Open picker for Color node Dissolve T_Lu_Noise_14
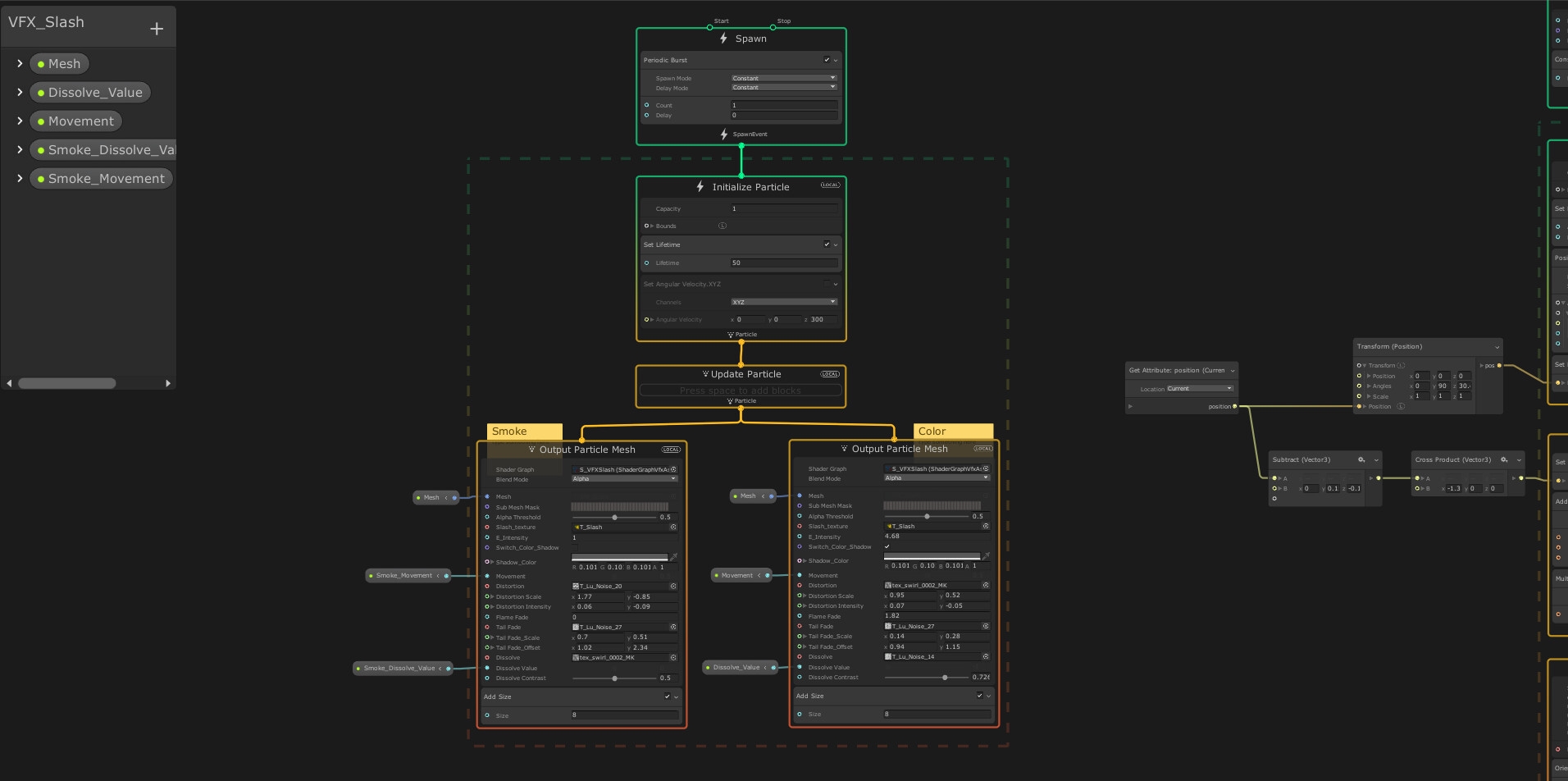Screen dimensions: 1568x781 (986, 656)
